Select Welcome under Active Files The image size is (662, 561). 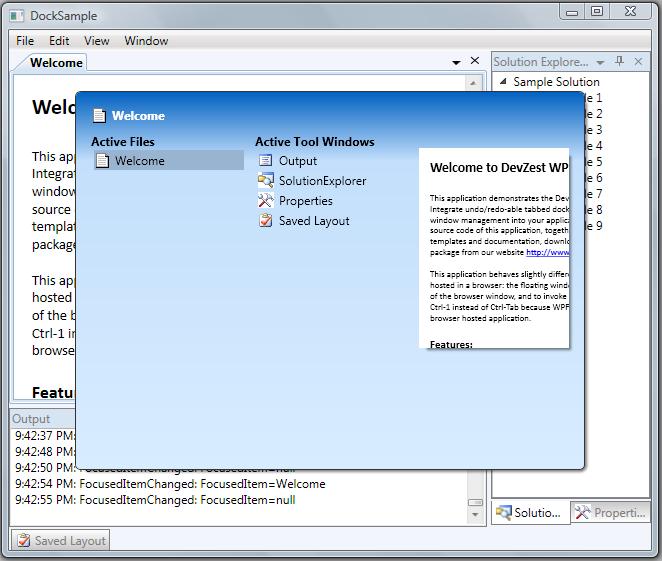coord(168,160)
